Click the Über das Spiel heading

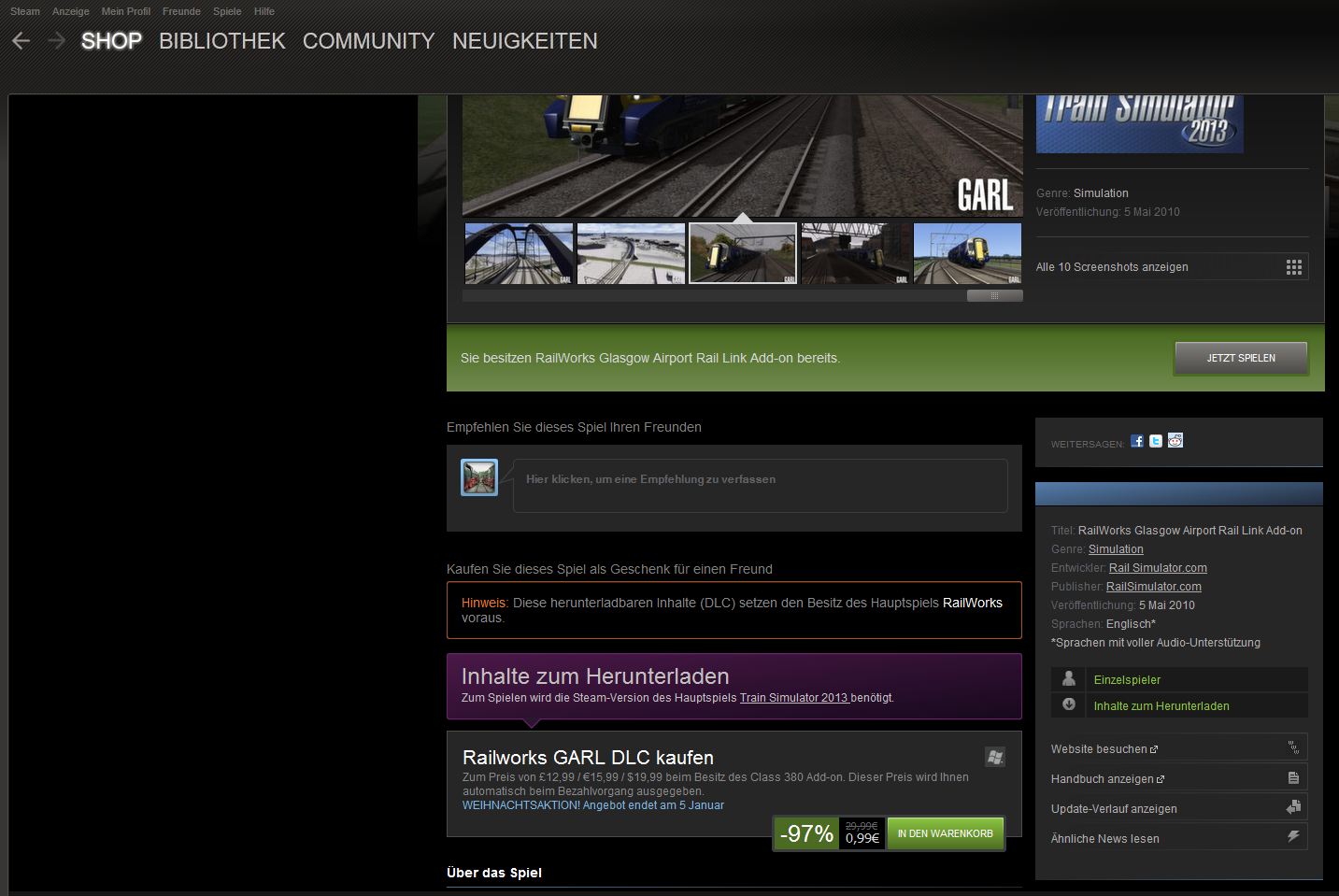tap(494, 873)
